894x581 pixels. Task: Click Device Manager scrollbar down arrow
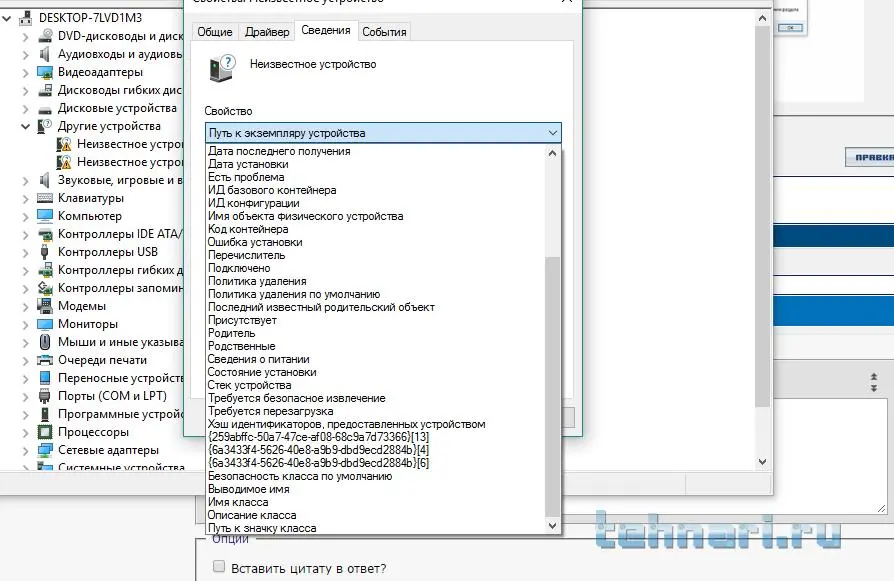762,462
